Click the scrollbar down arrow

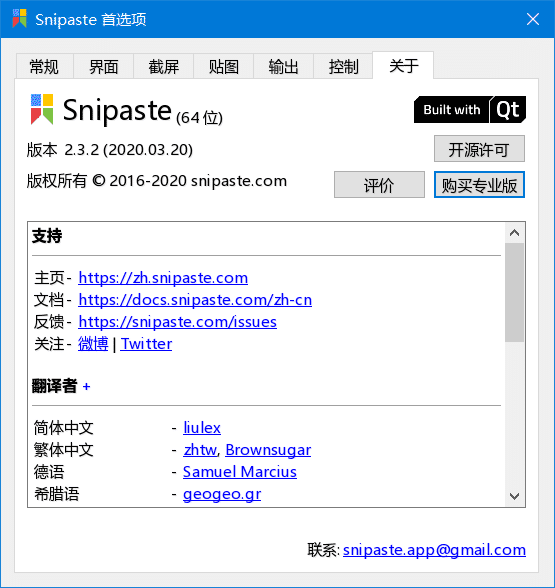[514, 496]
